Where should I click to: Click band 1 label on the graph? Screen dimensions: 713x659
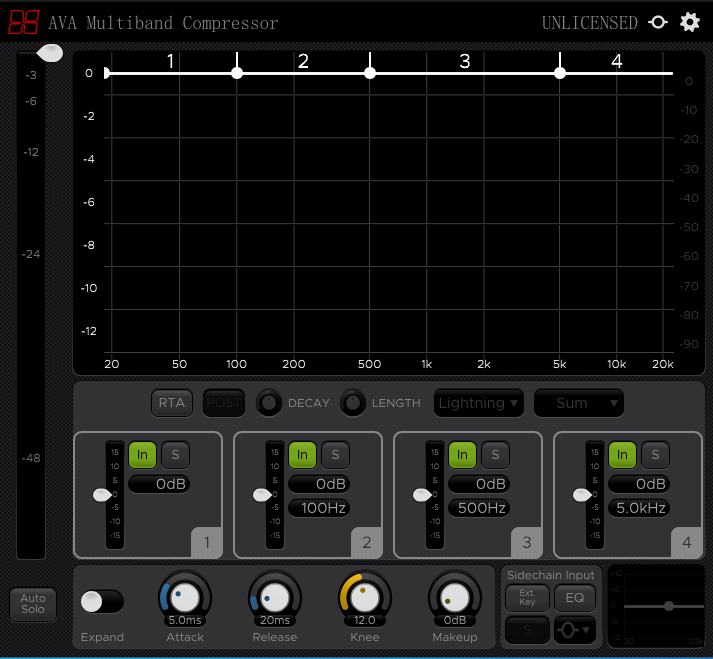pyautogui.click(x=171, y=61)
